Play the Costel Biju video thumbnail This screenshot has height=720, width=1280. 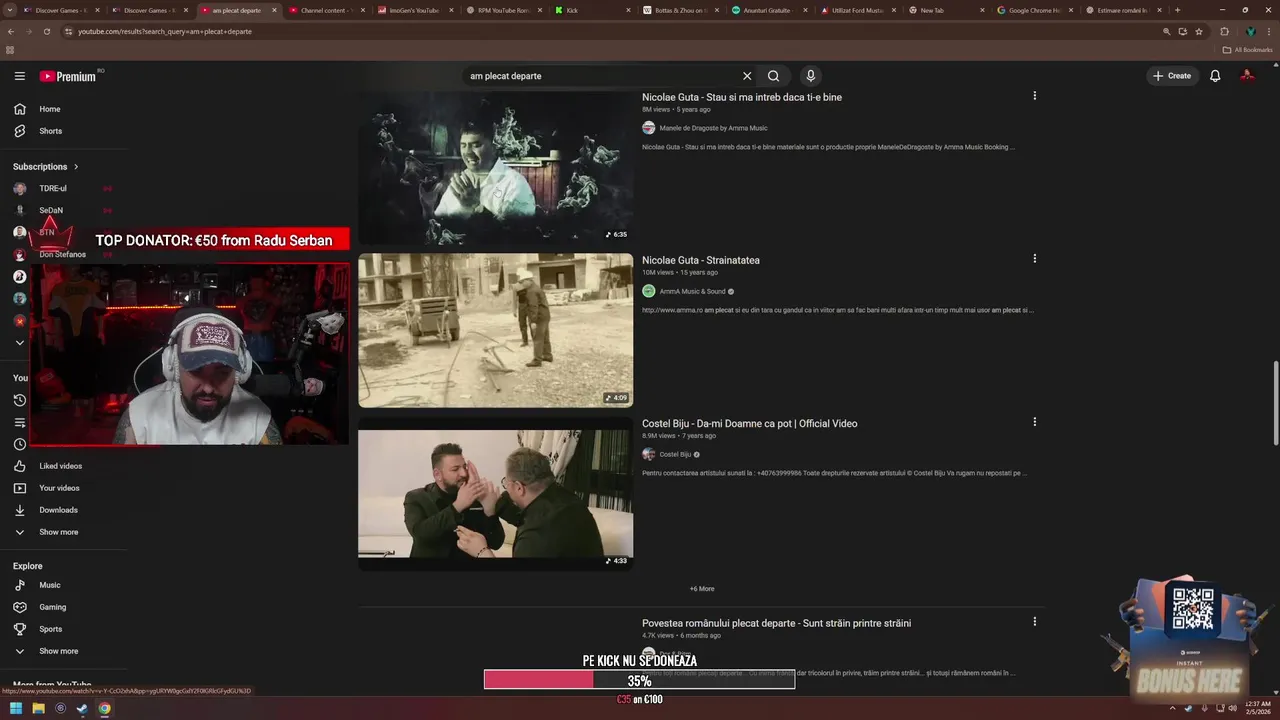pos(496,494)
